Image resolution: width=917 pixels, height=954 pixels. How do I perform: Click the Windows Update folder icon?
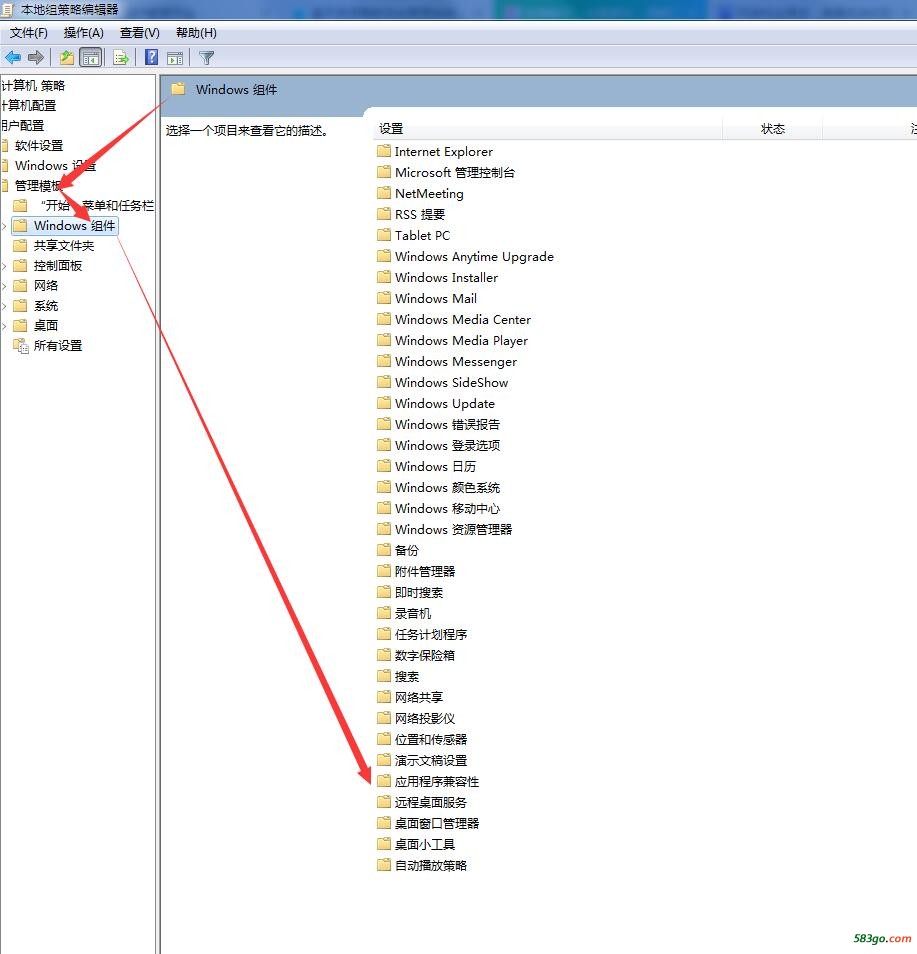pos(384,403)
